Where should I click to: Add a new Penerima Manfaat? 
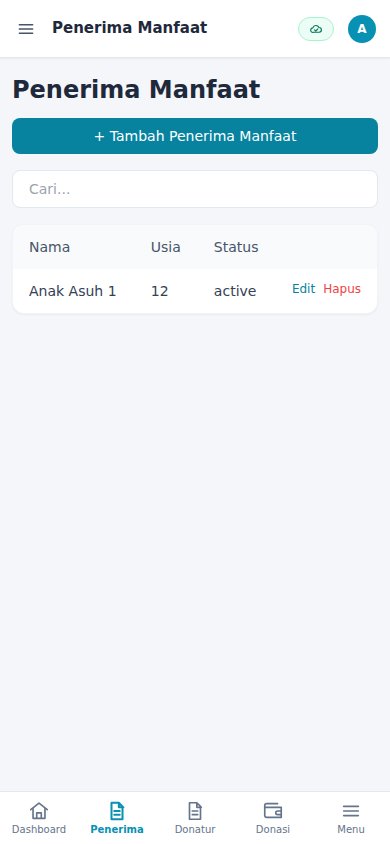coord(195,136)
